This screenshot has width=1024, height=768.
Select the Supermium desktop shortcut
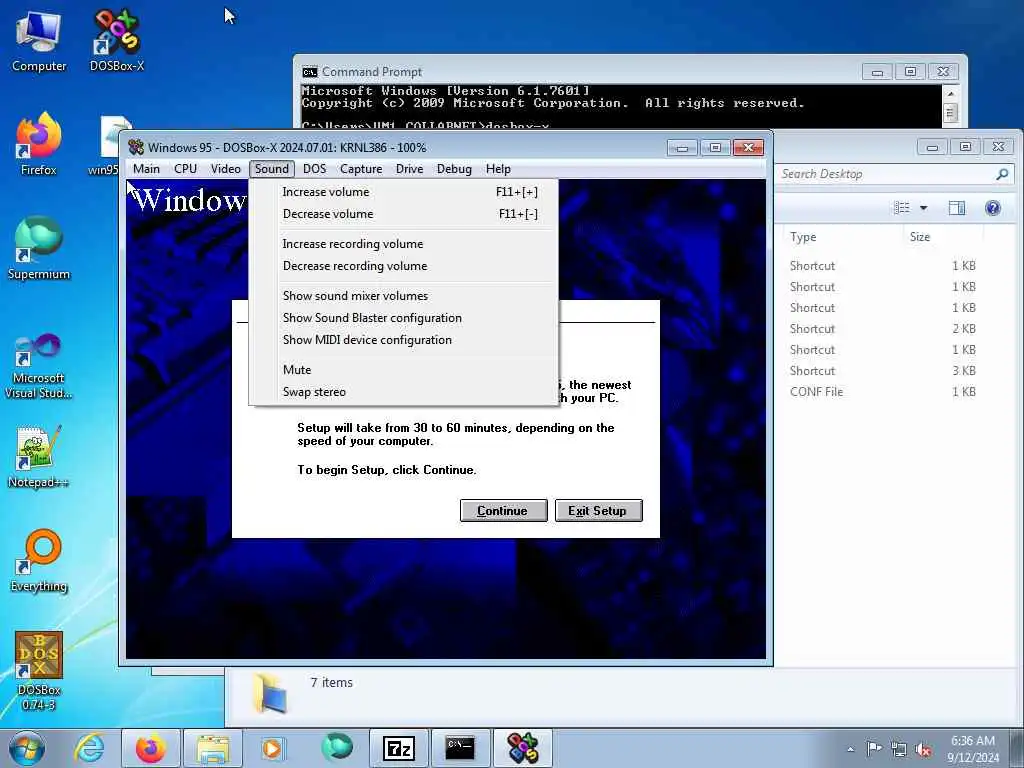coord(39,249)
